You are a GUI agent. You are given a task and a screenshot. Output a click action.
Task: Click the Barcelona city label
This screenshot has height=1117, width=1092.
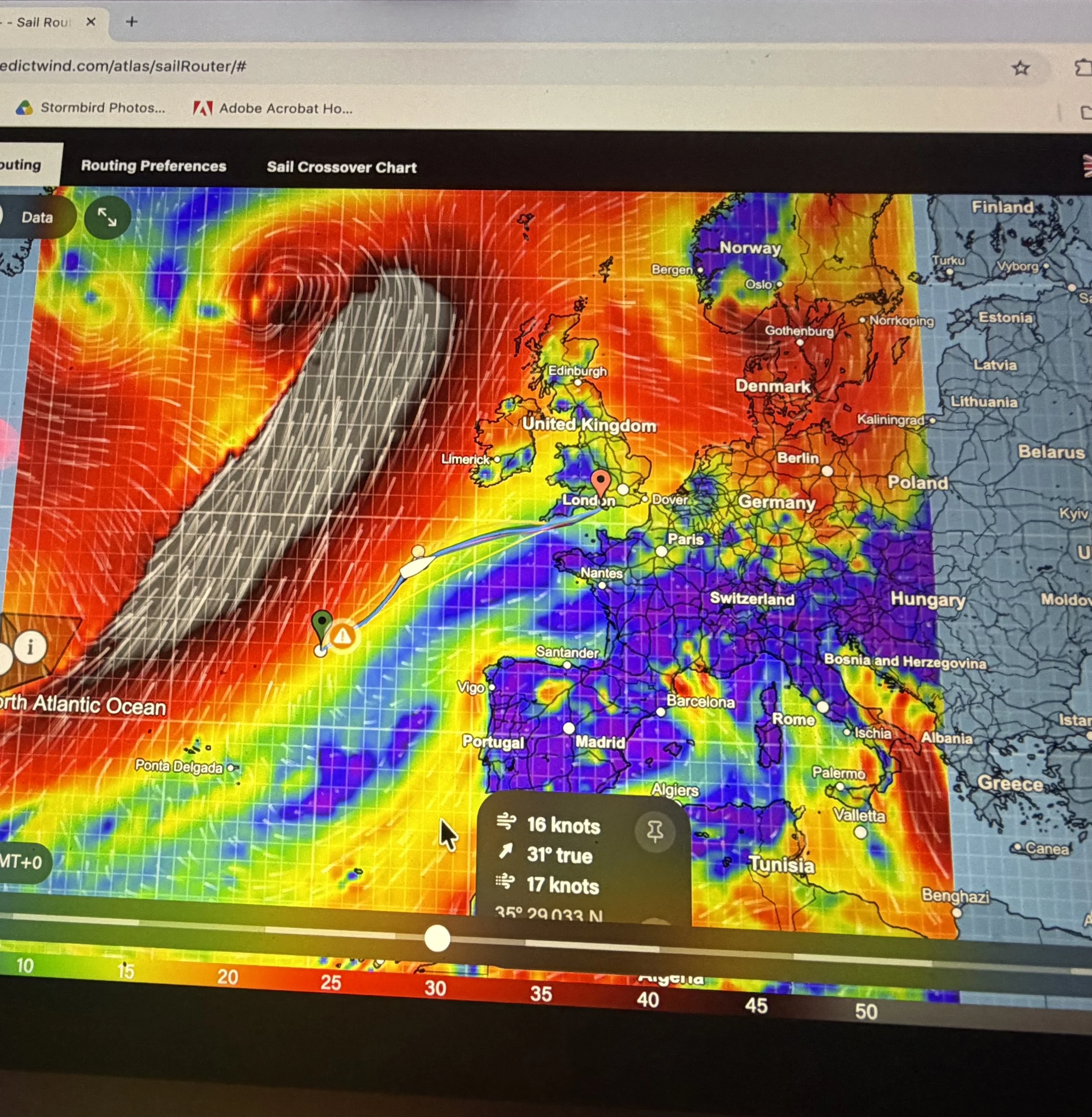tap(700, 701)
